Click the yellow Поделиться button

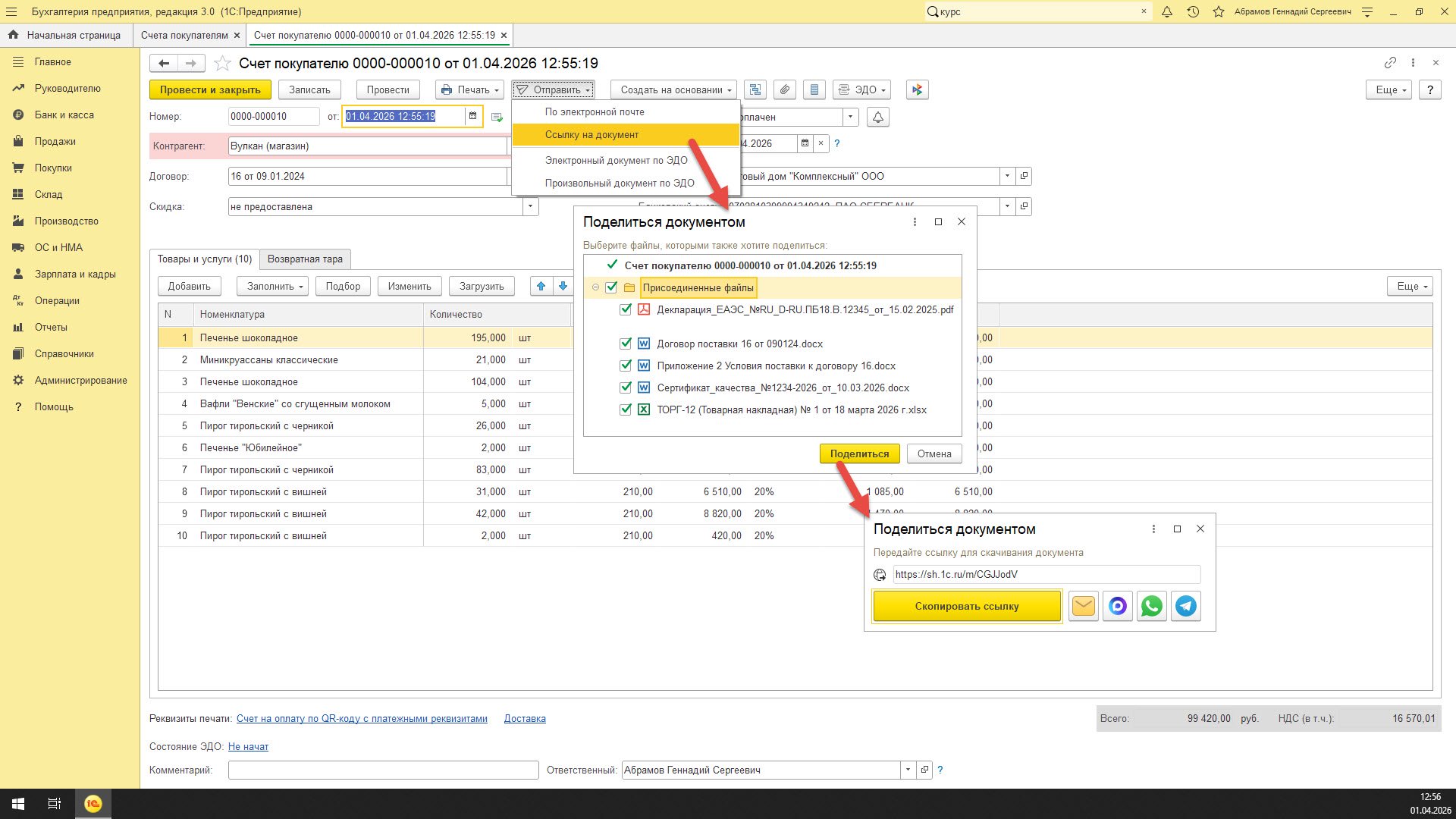point(859,453)
